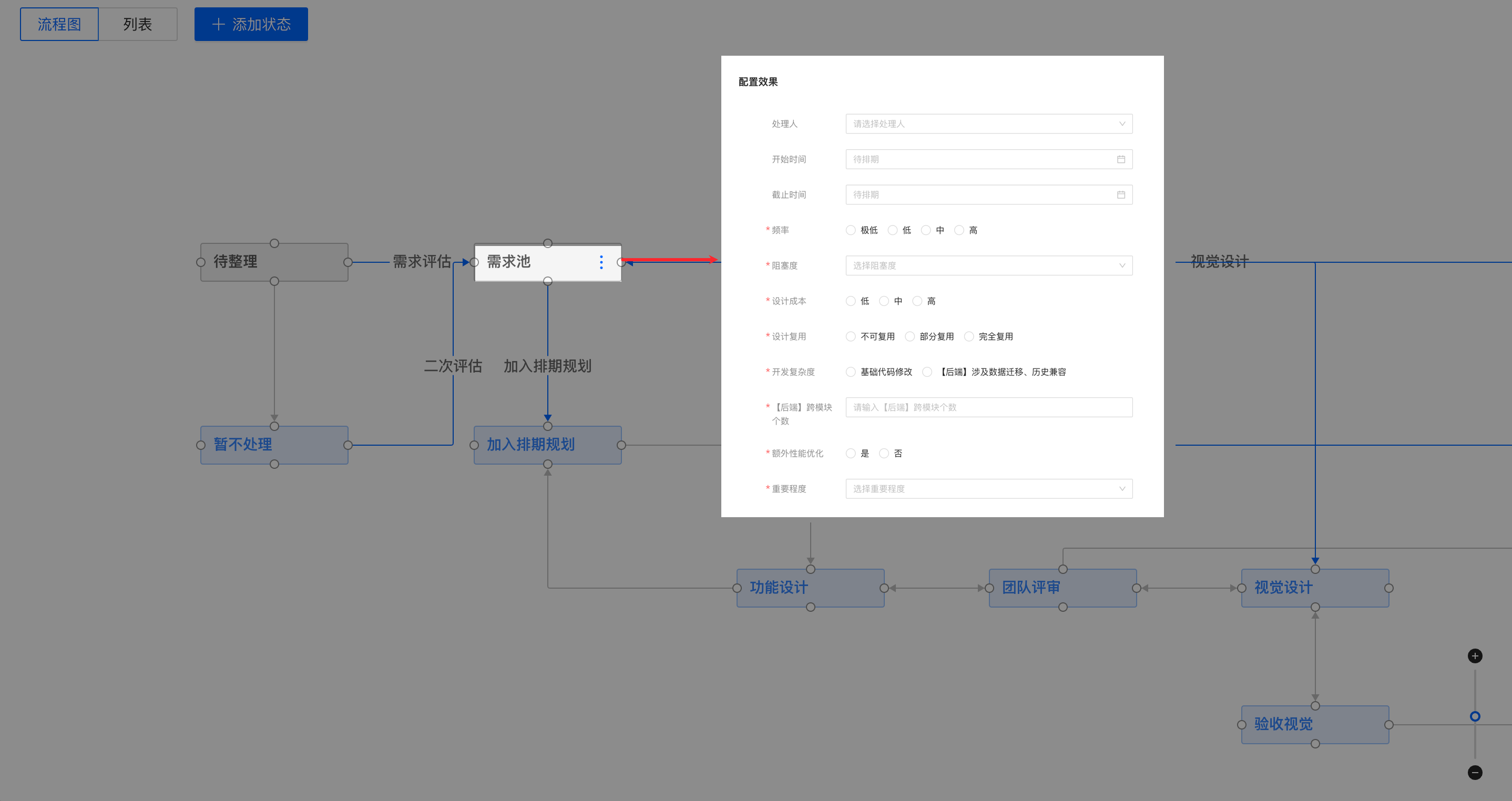The width and height of the screenshot is (1512, 801).
Task: Click the zoom out minus button
Action: click(1475, 772)
